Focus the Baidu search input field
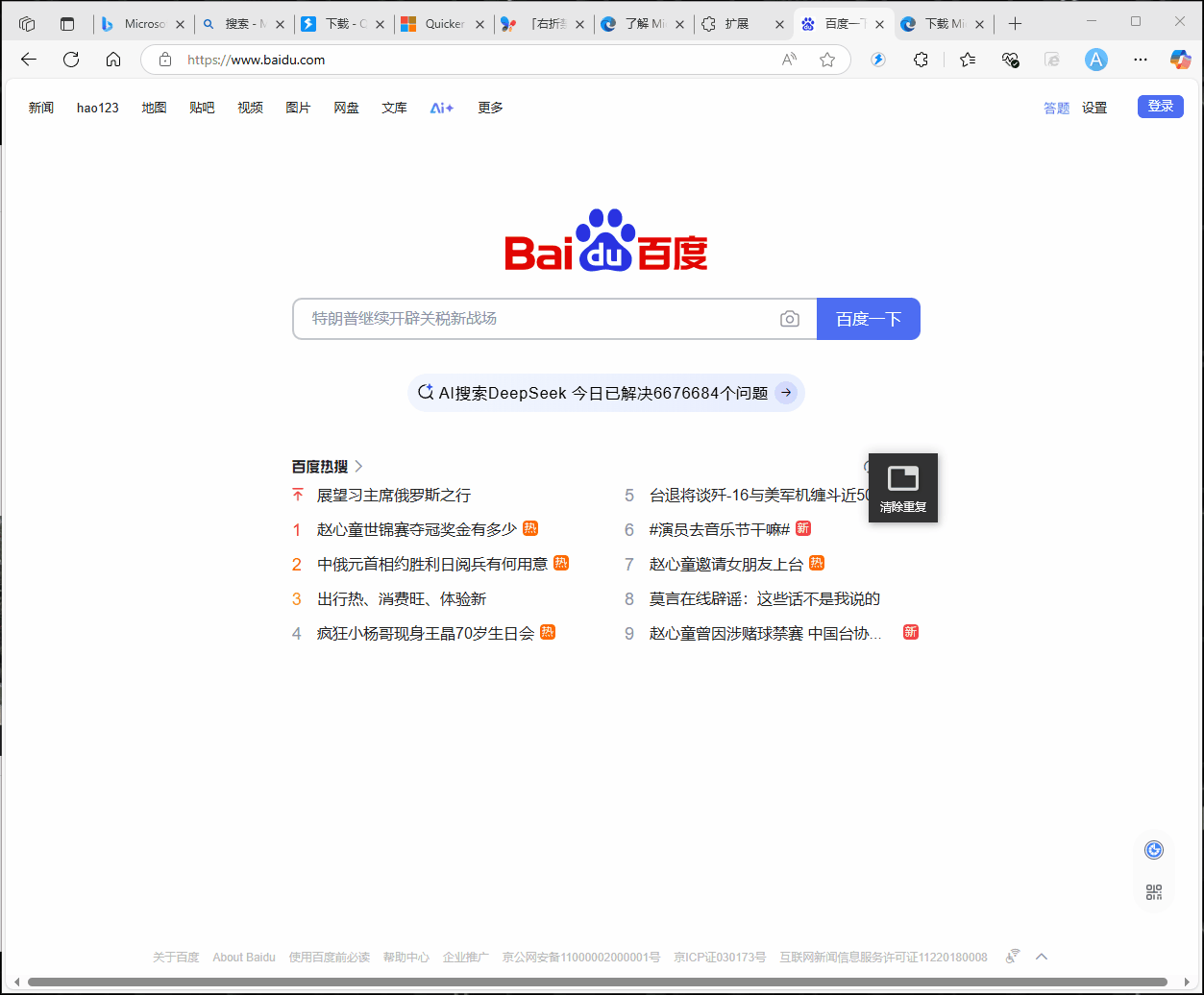The height and width of the screenshot is (995, 1204). (538, 319)
